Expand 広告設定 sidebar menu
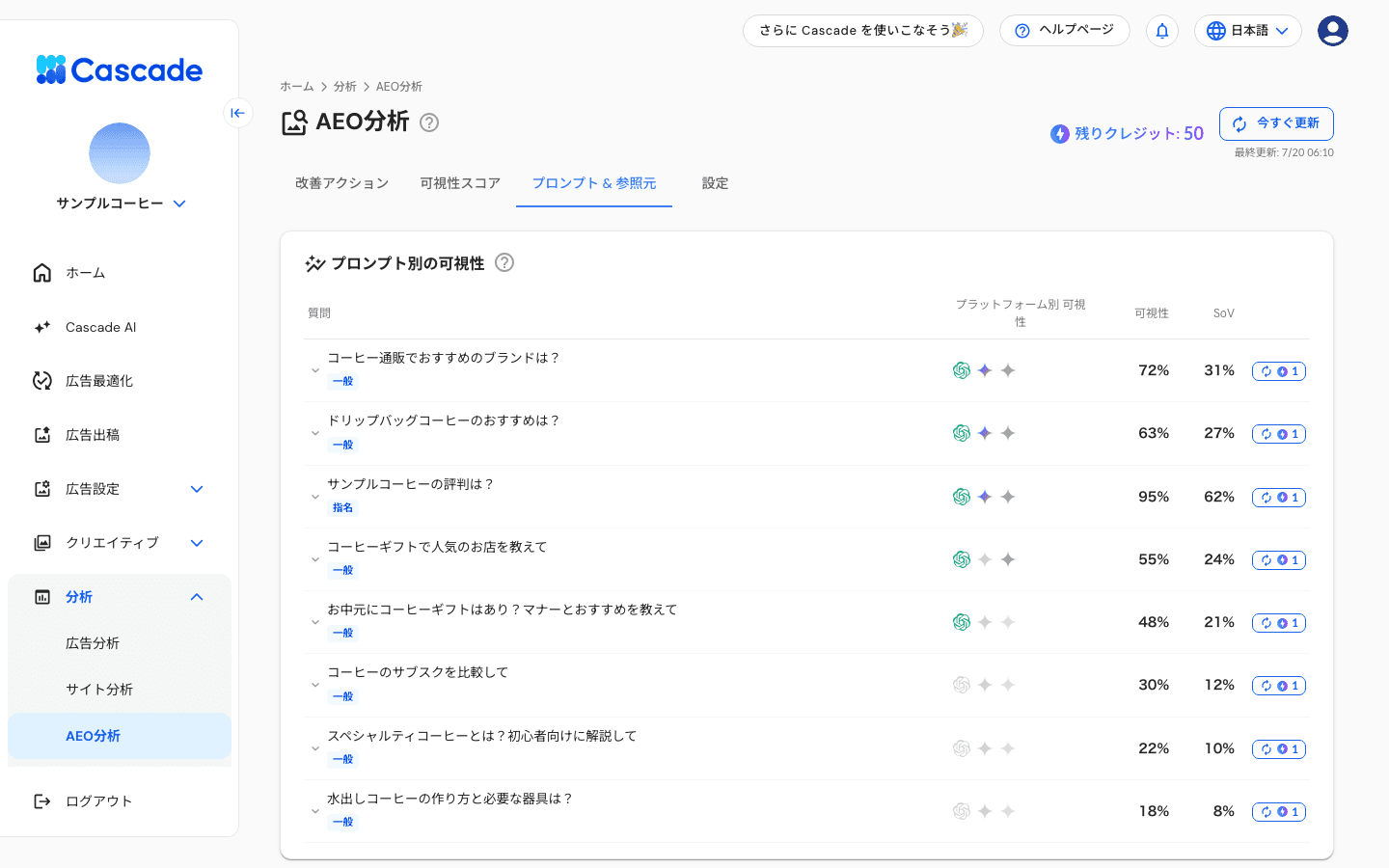The width and height of the screenshot is (1389, 868). [120, 489]
